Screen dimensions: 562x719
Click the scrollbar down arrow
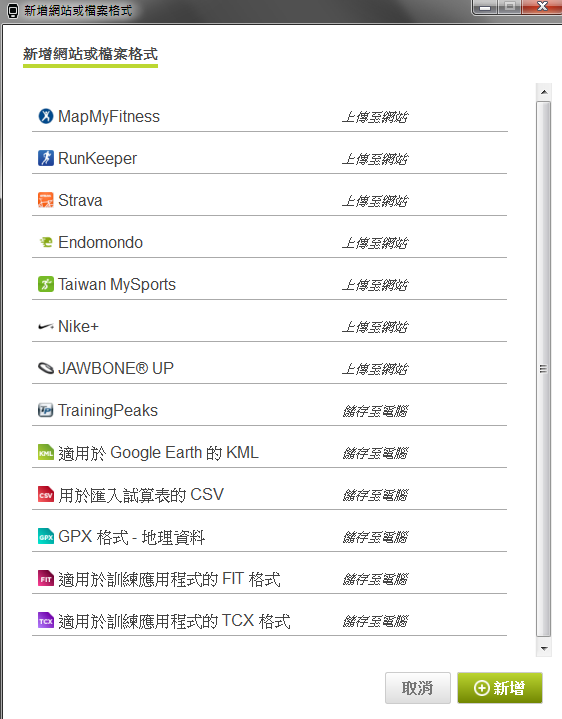[x=544, y=648]
